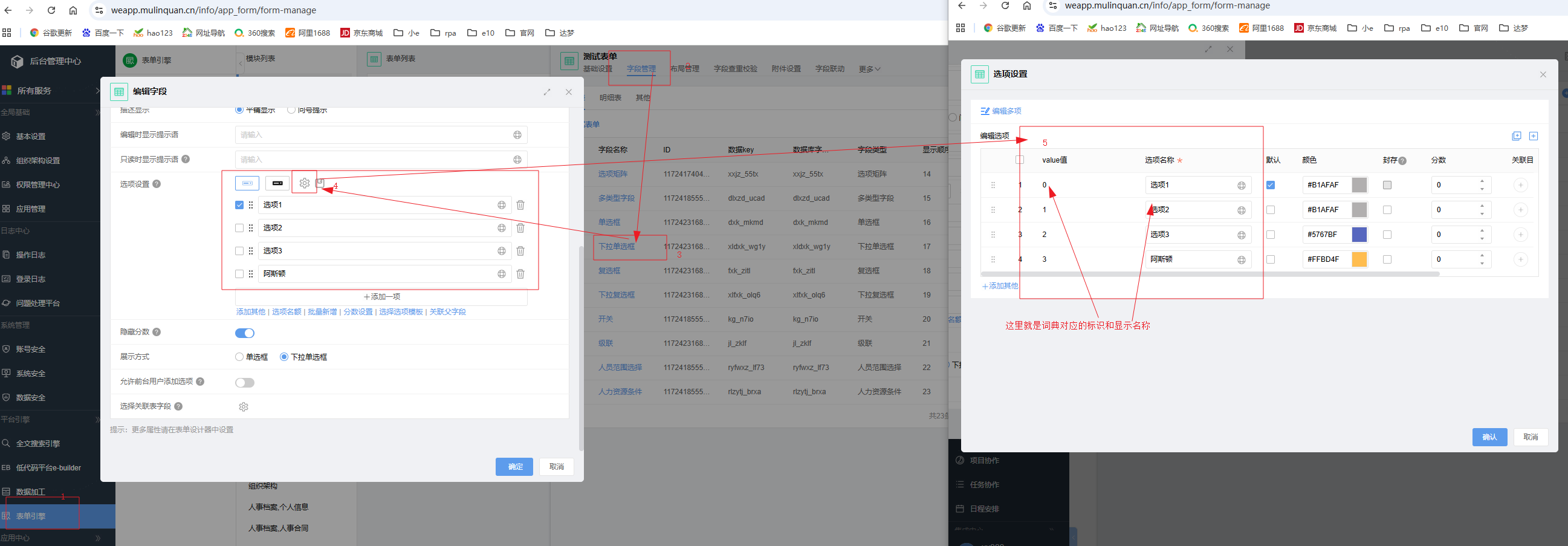1568x546 pixels.
Task: Select the 下拉单选框 display radio button
Action: (x=283, y=357)
